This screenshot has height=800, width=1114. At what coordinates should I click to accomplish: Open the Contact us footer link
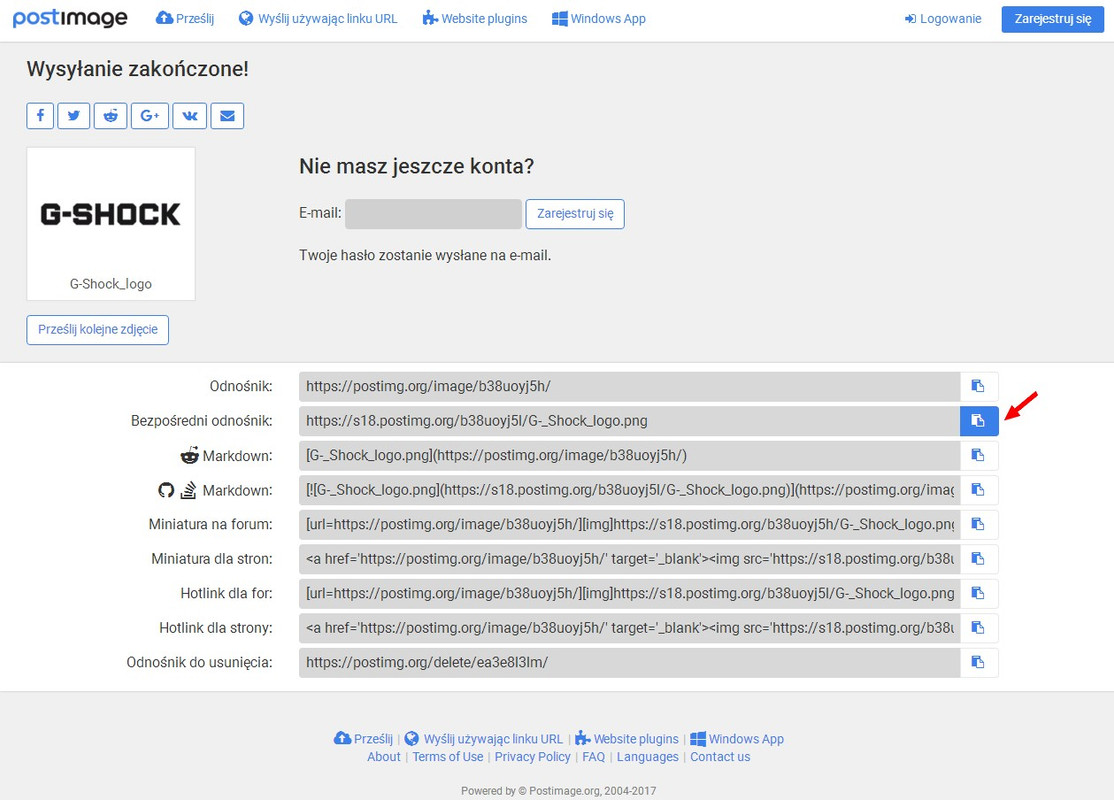coord(720,757)
